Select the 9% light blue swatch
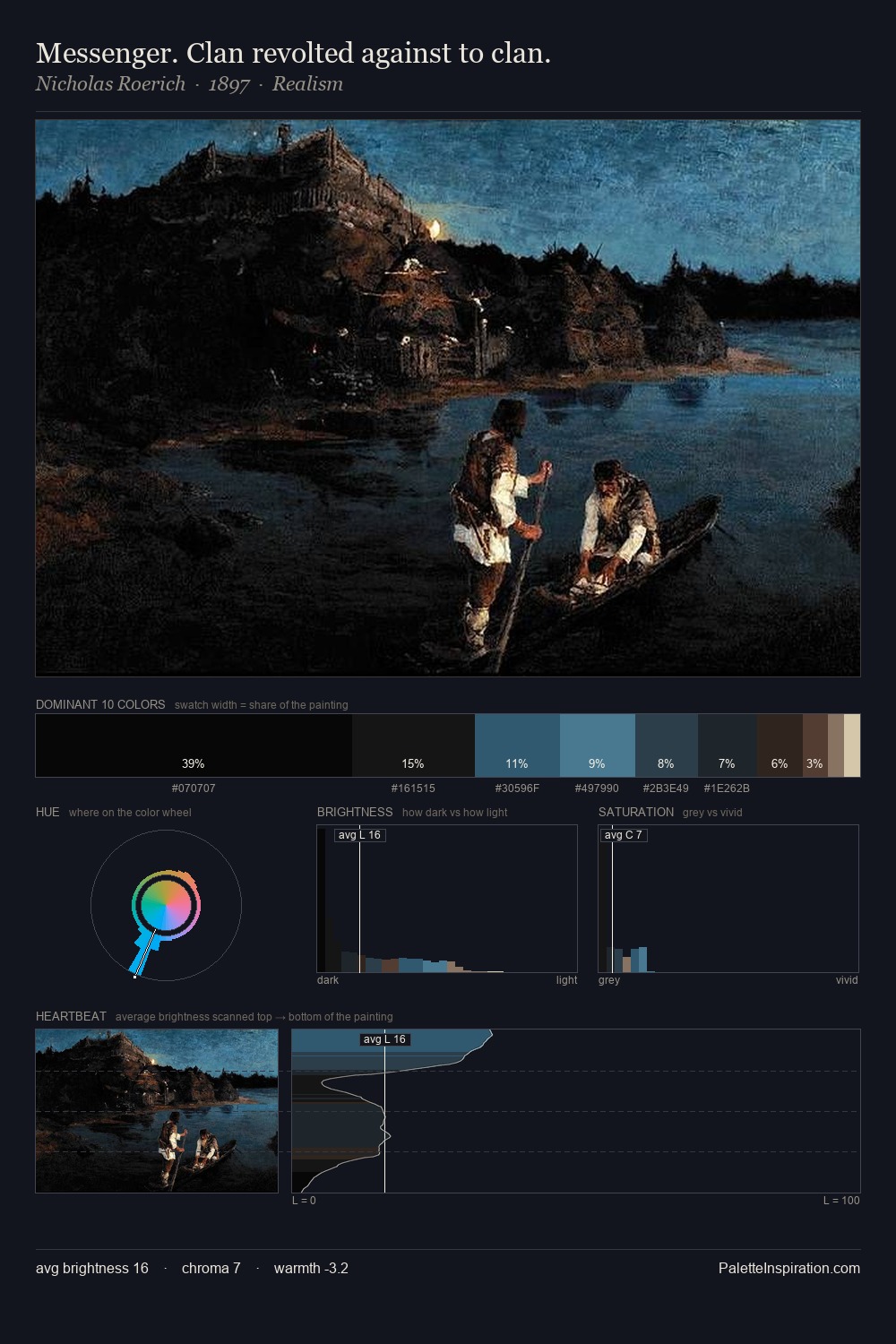Screen dimensions: 896x1344 point(598,745)
